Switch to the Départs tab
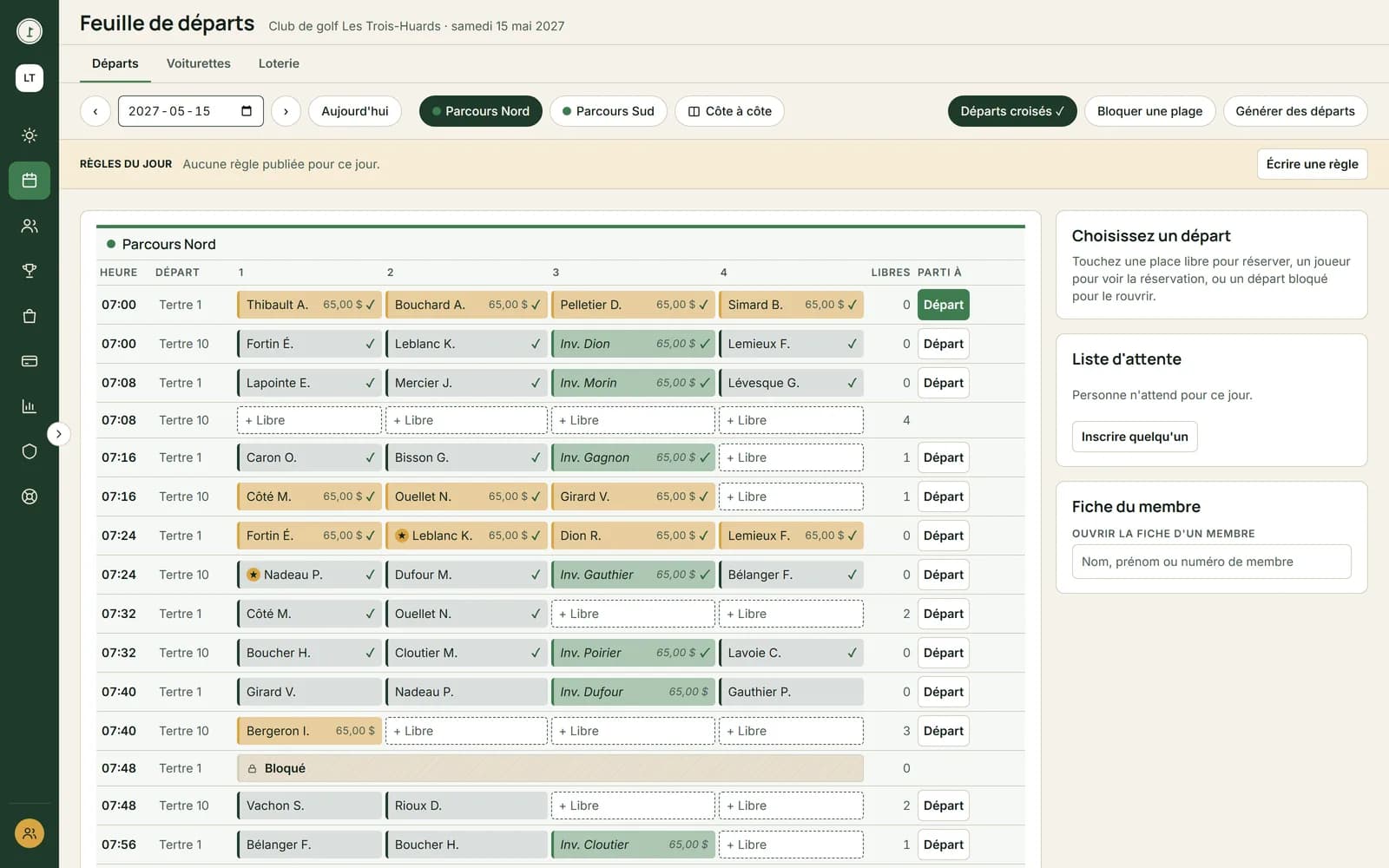The height and width of the screenshot is (868, 1389). coord(115,63)
